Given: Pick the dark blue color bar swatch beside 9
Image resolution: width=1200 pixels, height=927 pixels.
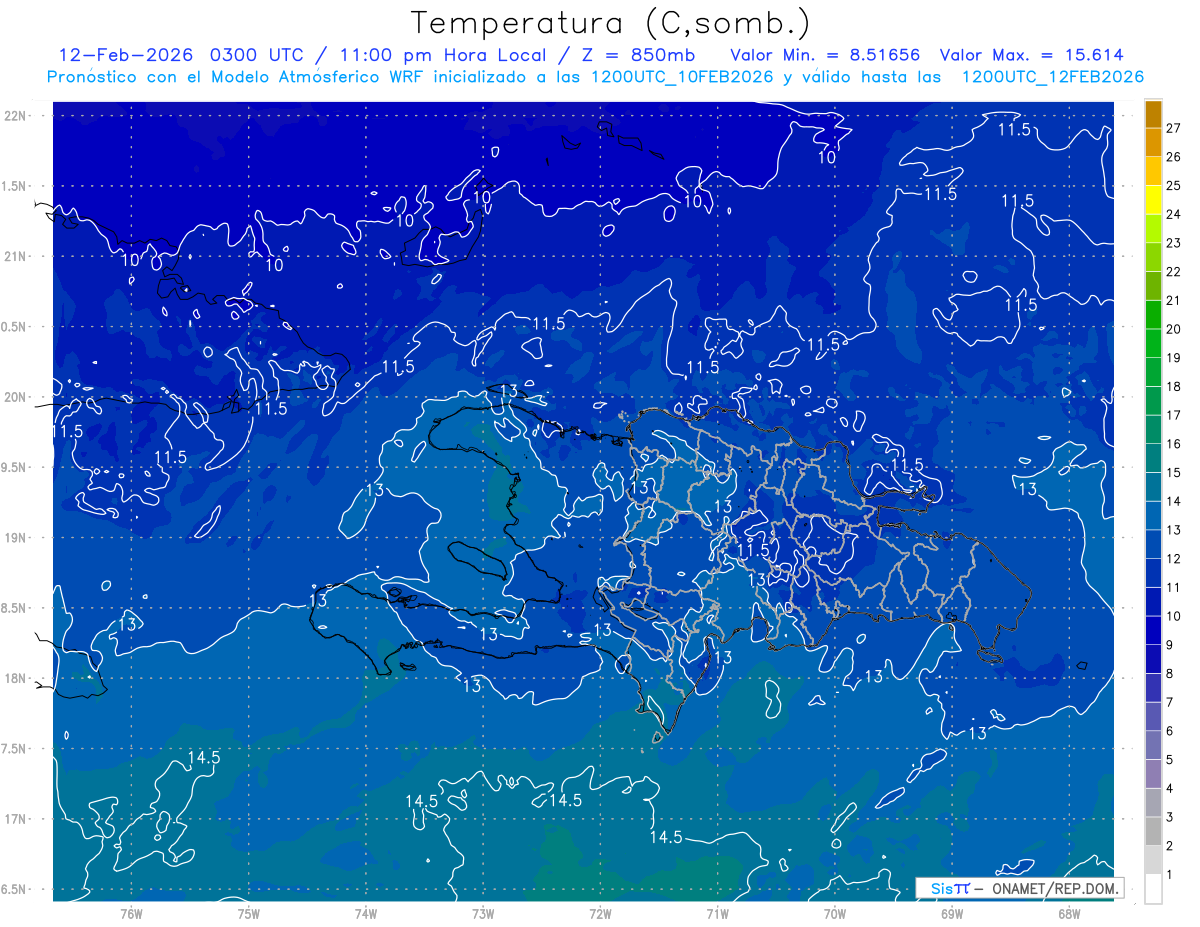Looking at the screenshot, I should click(1153, 630).
